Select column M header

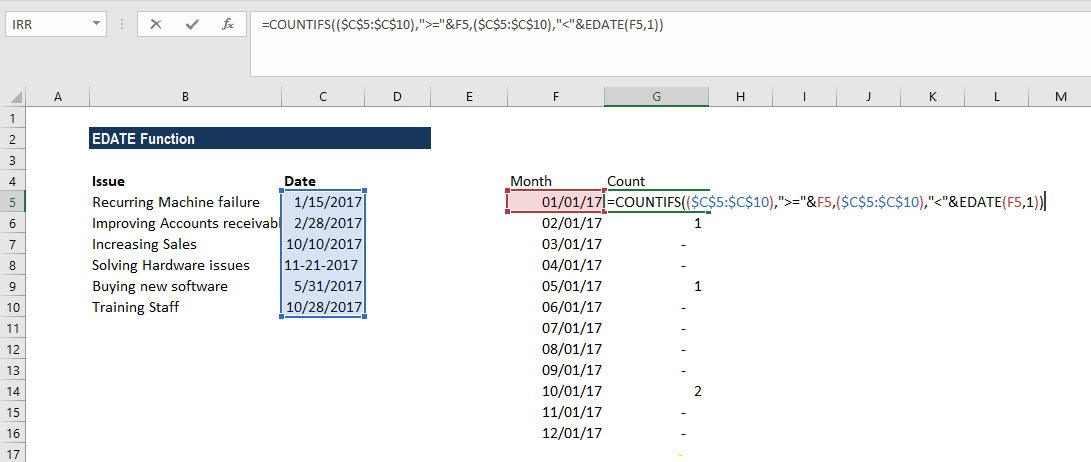tap(1060, 96)
